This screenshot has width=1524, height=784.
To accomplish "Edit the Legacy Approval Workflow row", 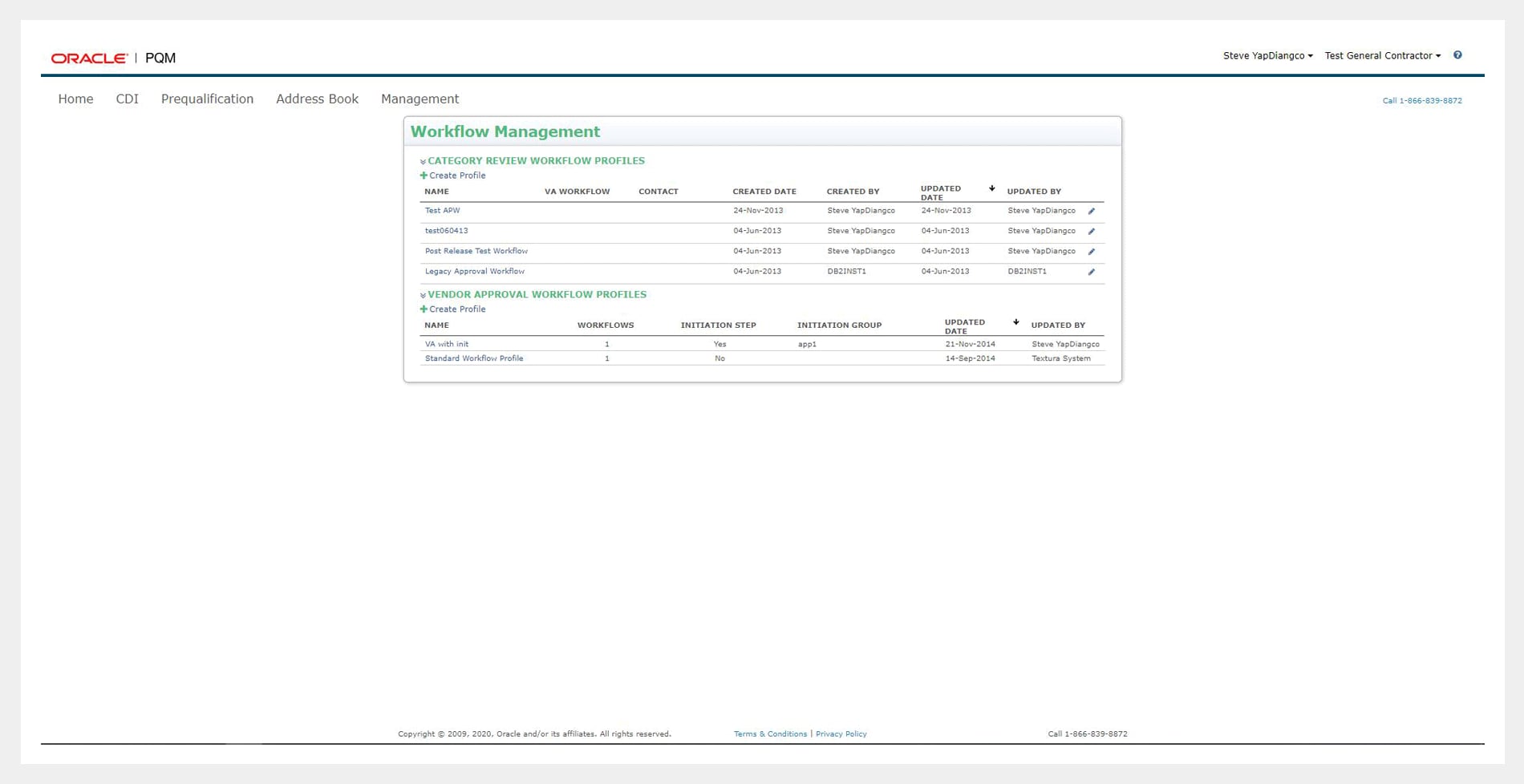I will pos(1091,272).
